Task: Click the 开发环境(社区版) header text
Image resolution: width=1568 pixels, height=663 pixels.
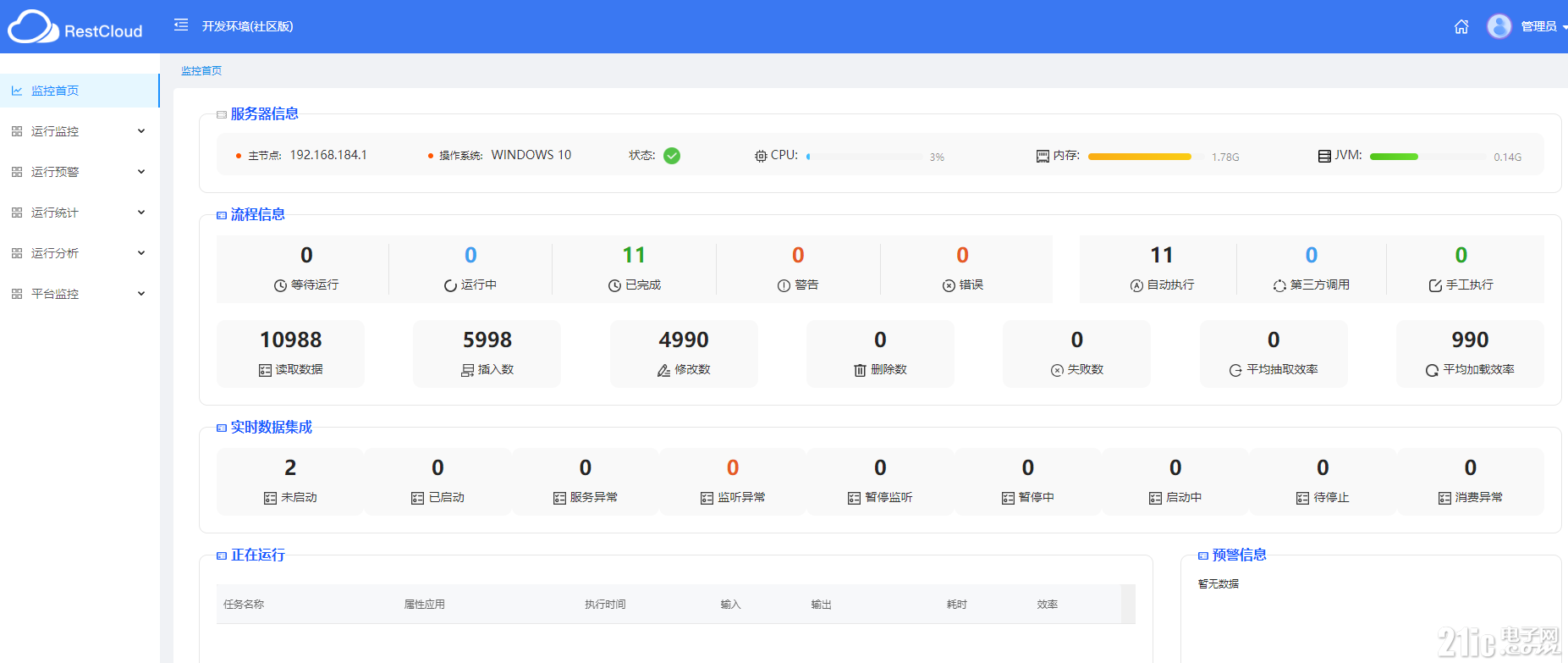Action: pos(247,26)
